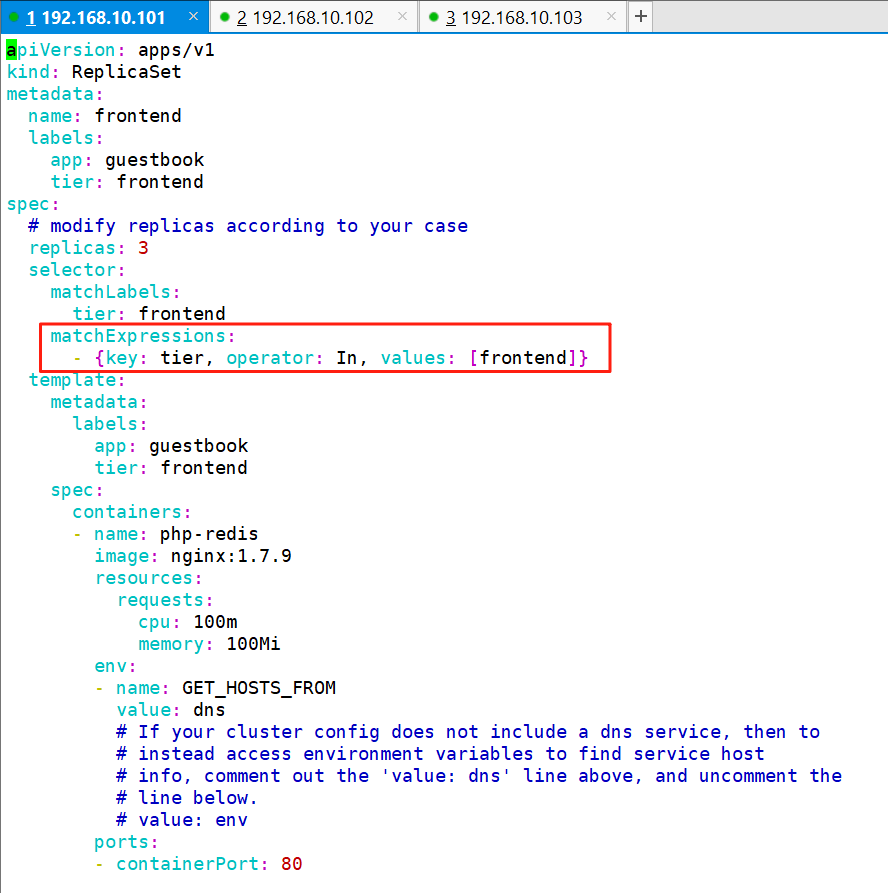Close the 192.168.10.101 tab
Viewport: 888px width, 893px height.
(194, 17)
